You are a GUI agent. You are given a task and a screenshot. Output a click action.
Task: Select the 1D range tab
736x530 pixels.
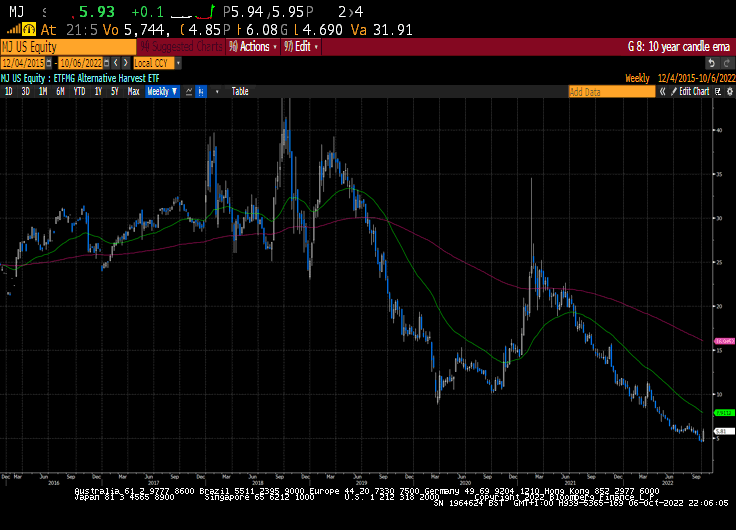(x=8, y=92)
